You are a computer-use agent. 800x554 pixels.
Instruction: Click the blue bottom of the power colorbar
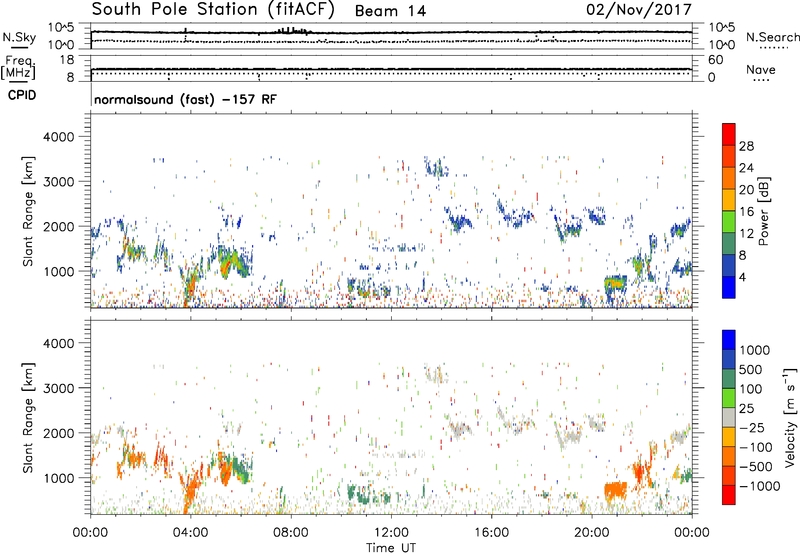pos(729,287)
